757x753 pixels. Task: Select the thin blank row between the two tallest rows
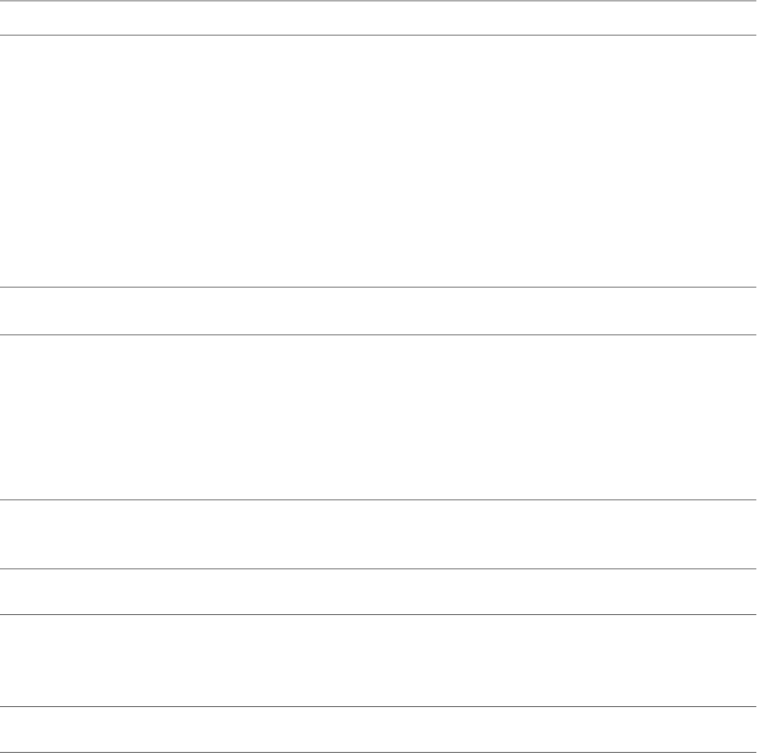(x=378, y=311)
